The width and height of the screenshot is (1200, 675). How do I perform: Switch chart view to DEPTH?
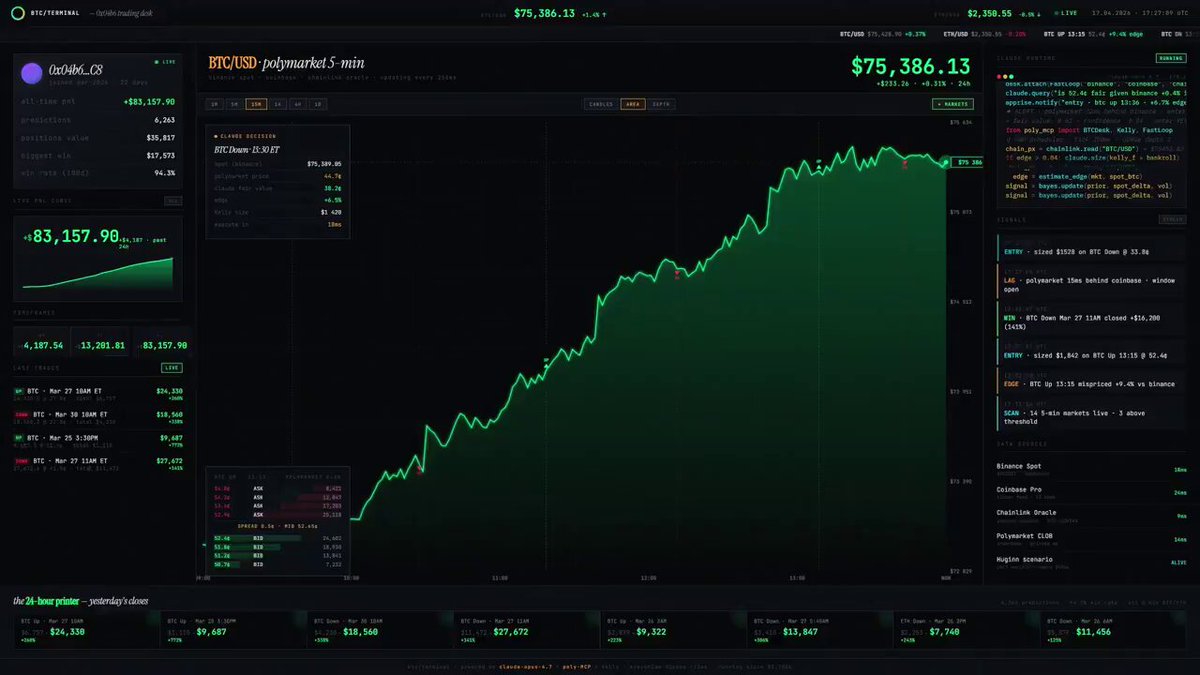click(661, 104)
